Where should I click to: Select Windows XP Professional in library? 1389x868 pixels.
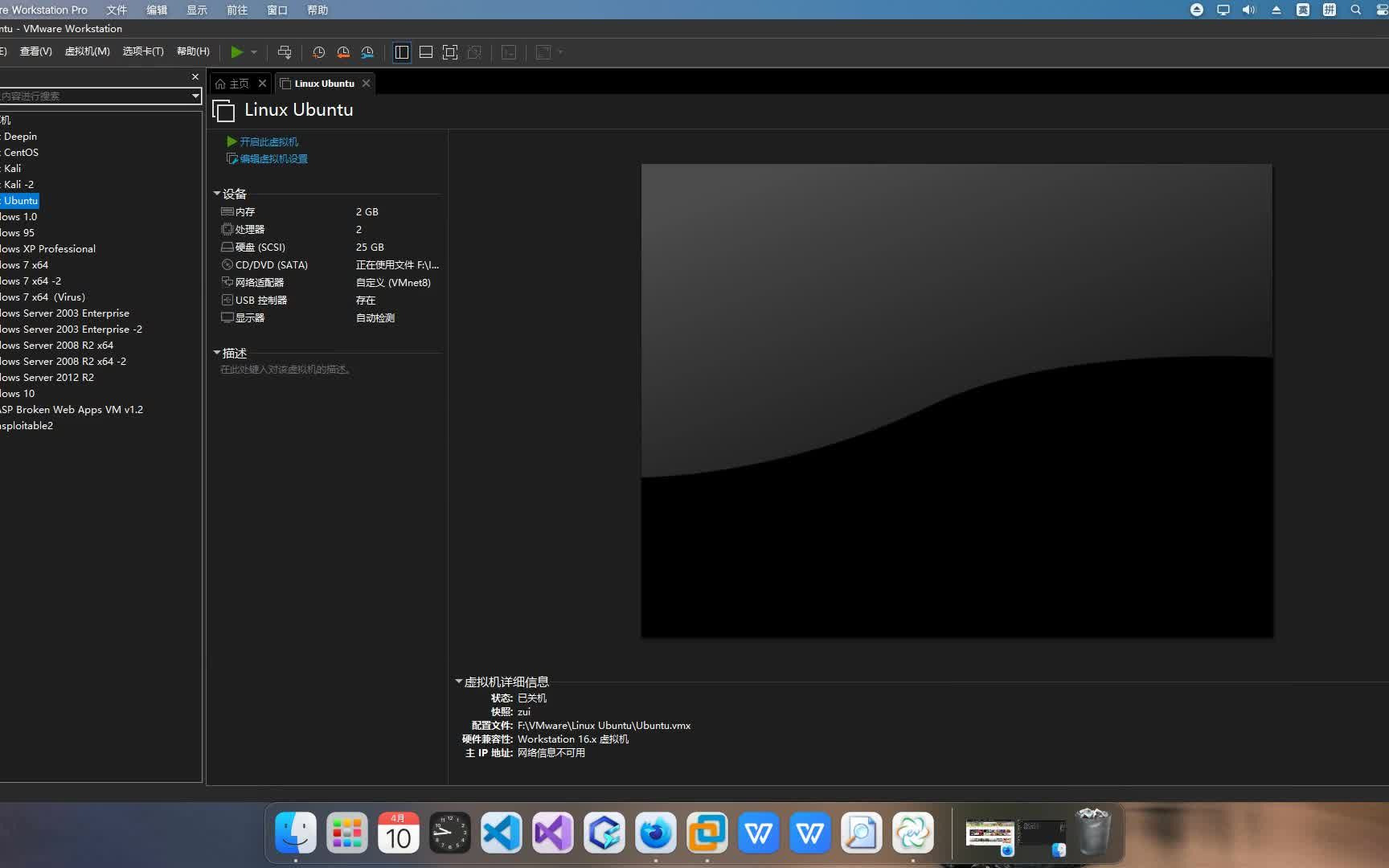tap(48, 249)
